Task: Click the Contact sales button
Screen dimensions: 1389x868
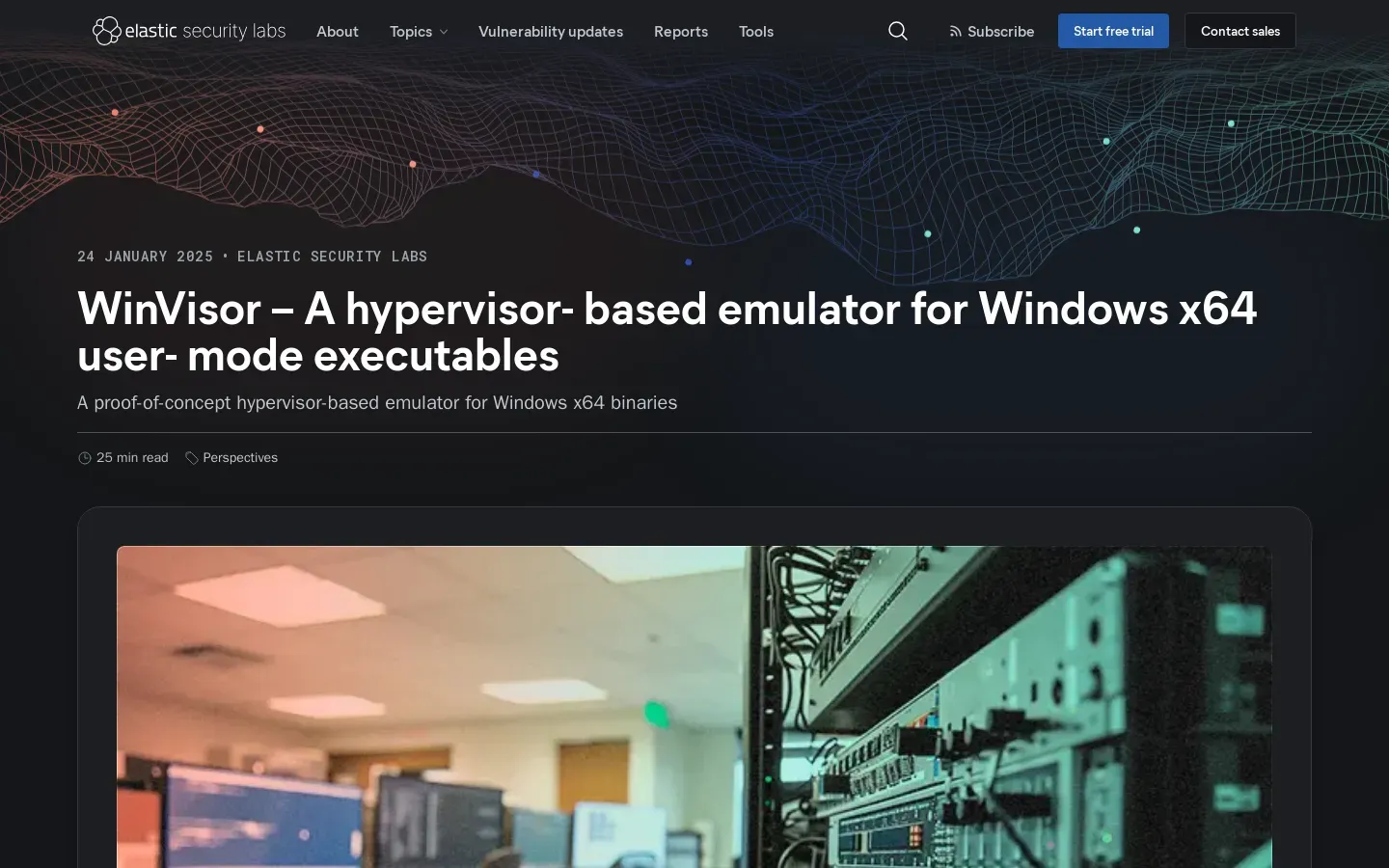Action: (1240, 31)
